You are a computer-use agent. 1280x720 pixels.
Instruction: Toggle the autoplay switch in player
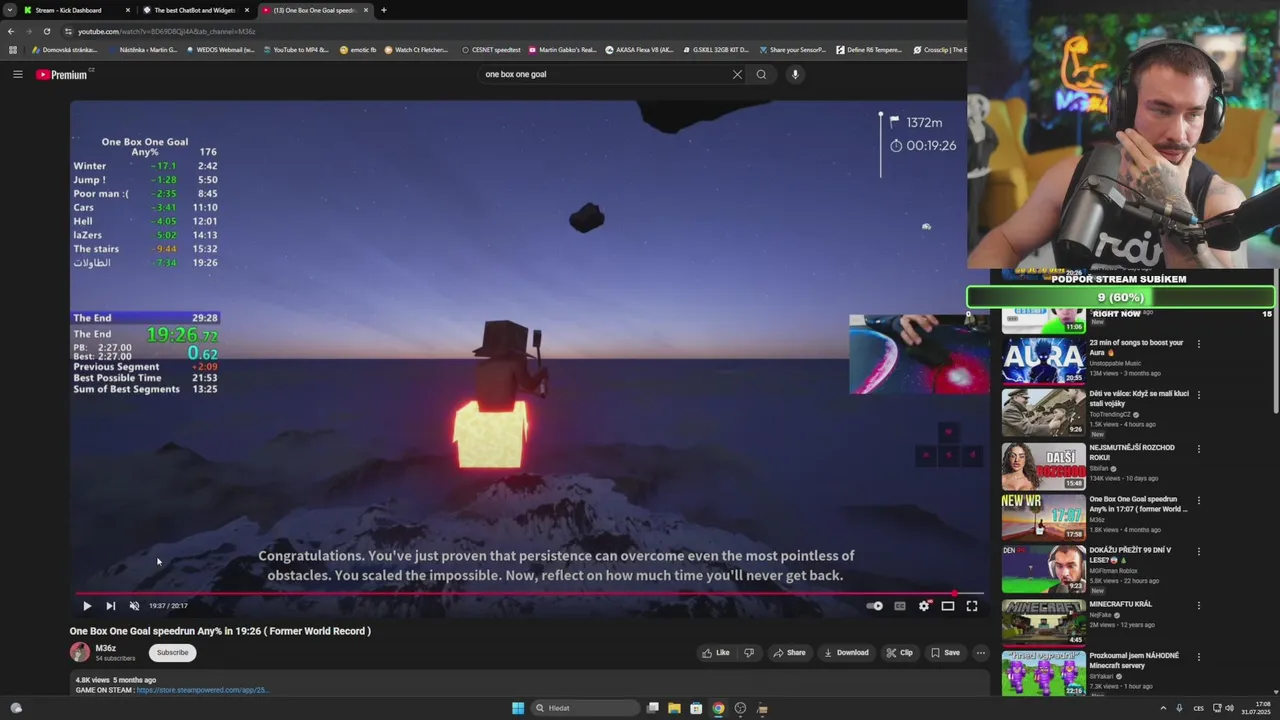(875, 606)
